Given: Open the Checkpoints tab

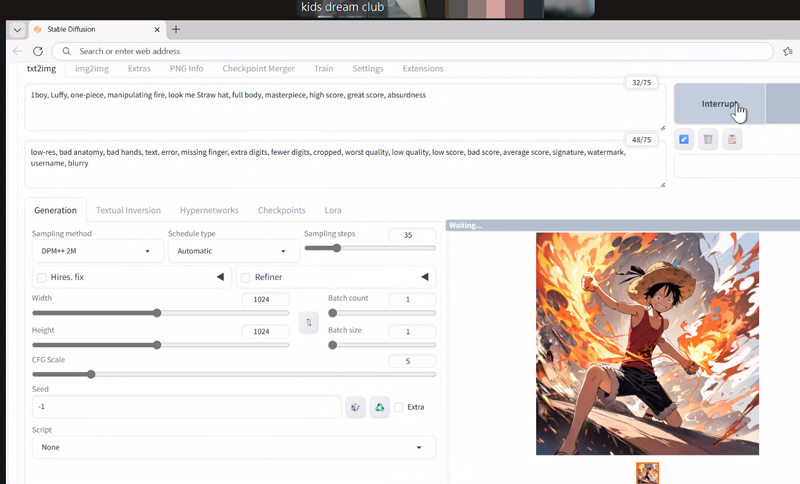Looking at the screenshot, I should click(x=281, y=210).
